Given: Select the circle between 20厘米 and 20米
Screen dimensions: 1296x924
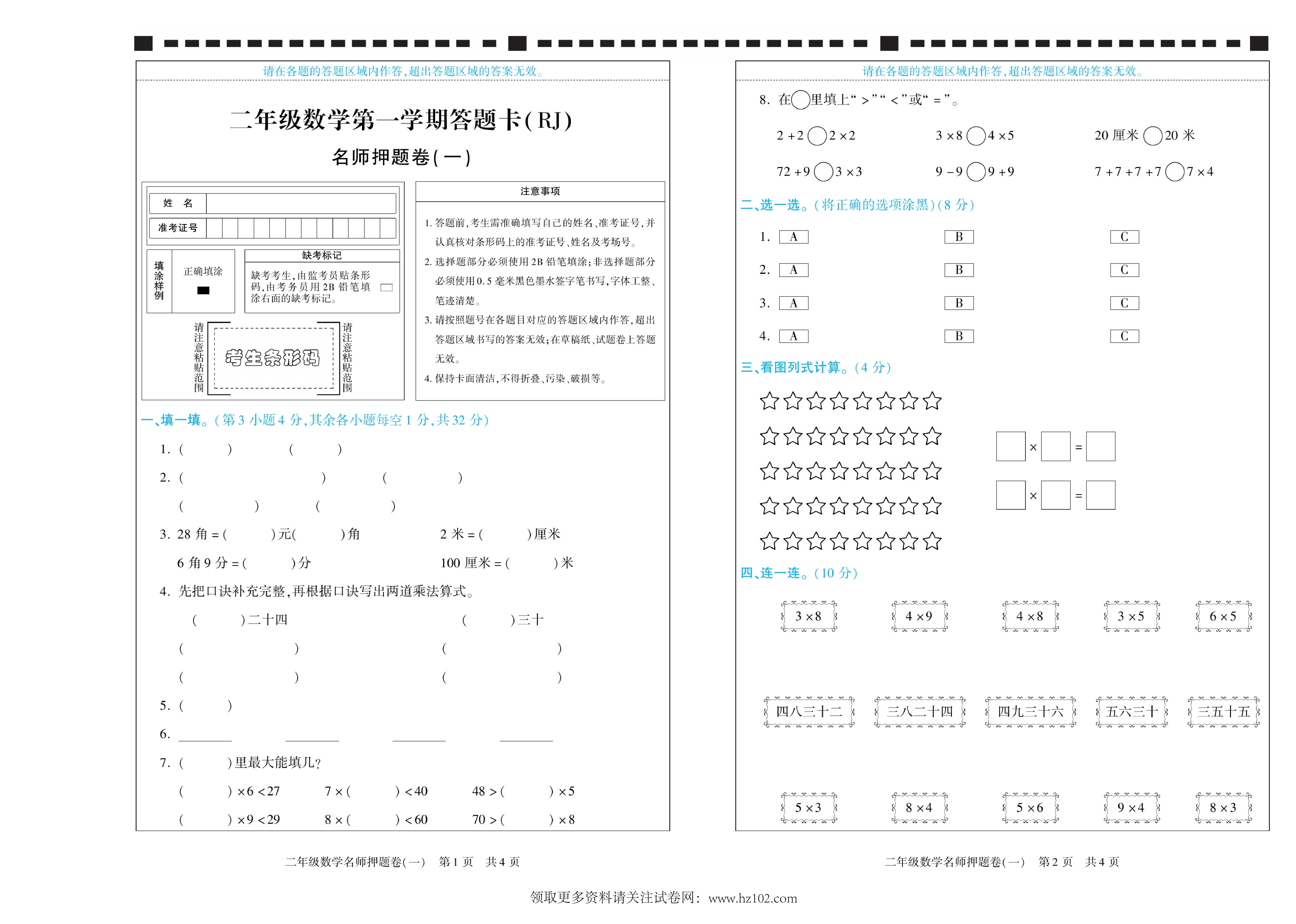Looking at the screenshot, I should (x=1153, y=136).
